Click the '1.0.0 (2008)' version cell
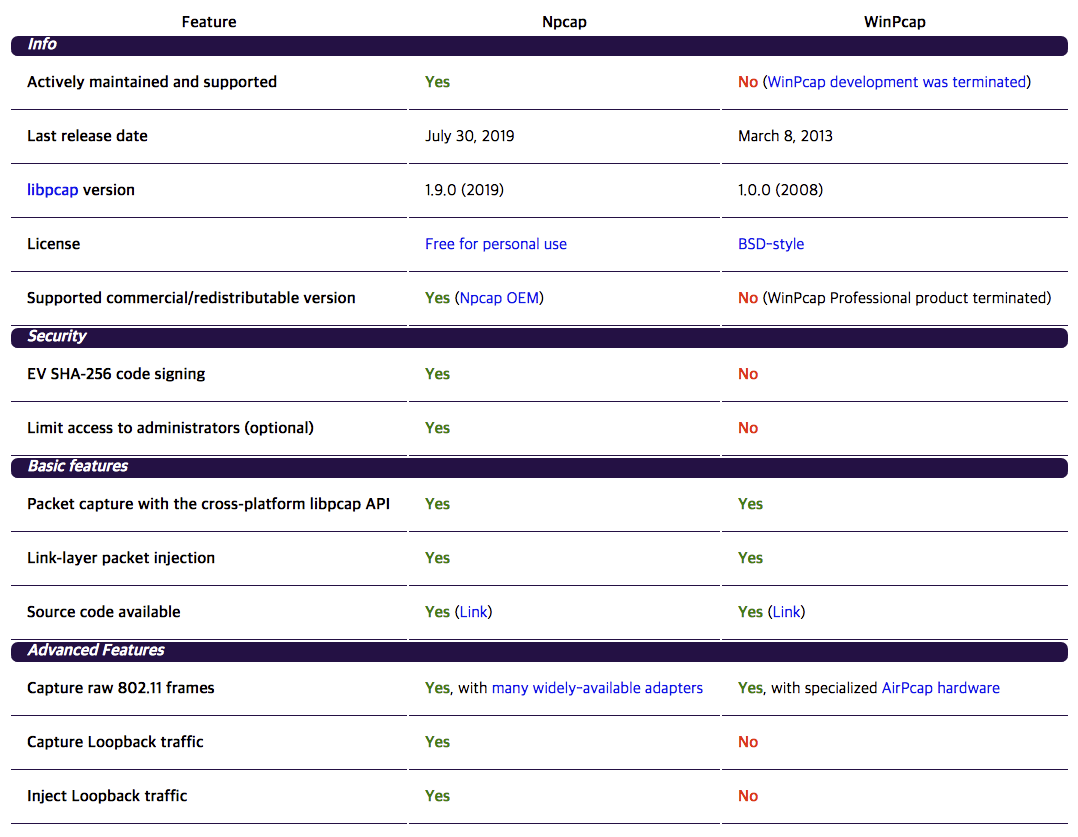This screenshot has height=837, width=1078. [780, 190]
